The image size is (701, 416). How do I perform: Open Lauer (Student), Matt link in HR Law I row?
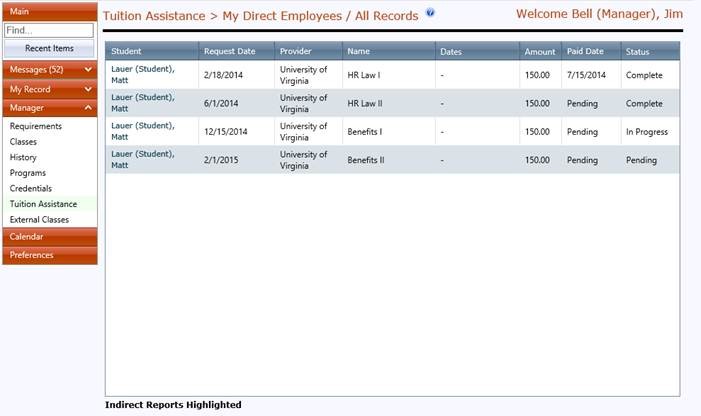[143, 75]
